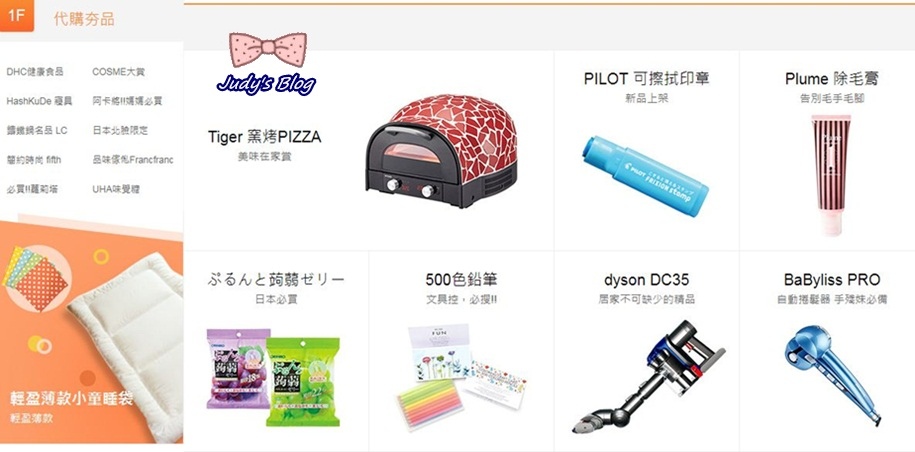Open the konjac jelly packs image
Viewport: 915px width, 452px height.
click(273, 376)
